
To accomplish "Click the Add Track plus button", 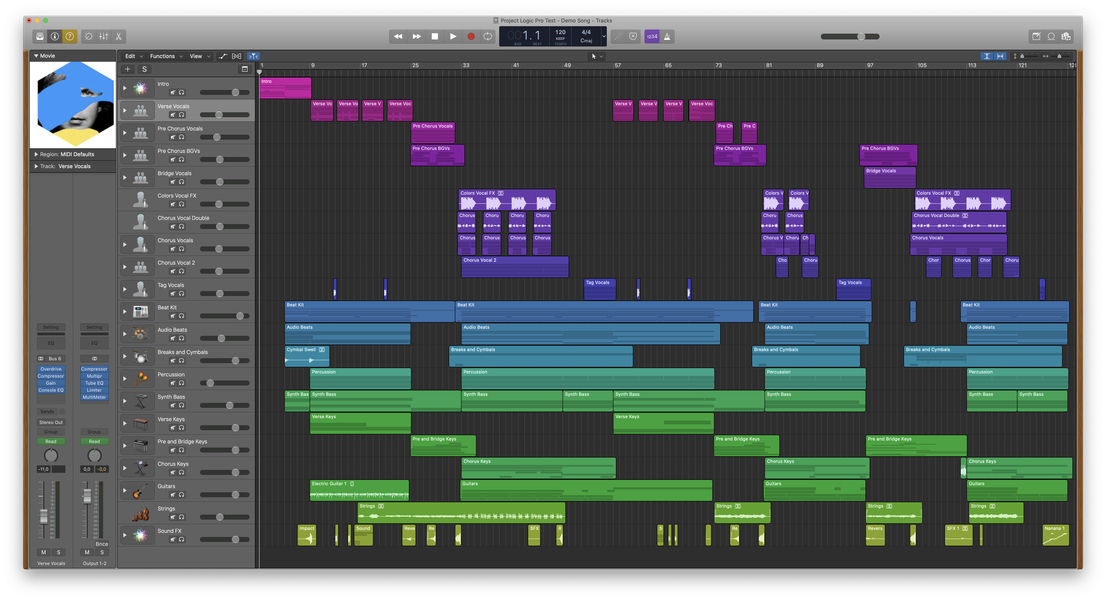I will tap(128, 69).
